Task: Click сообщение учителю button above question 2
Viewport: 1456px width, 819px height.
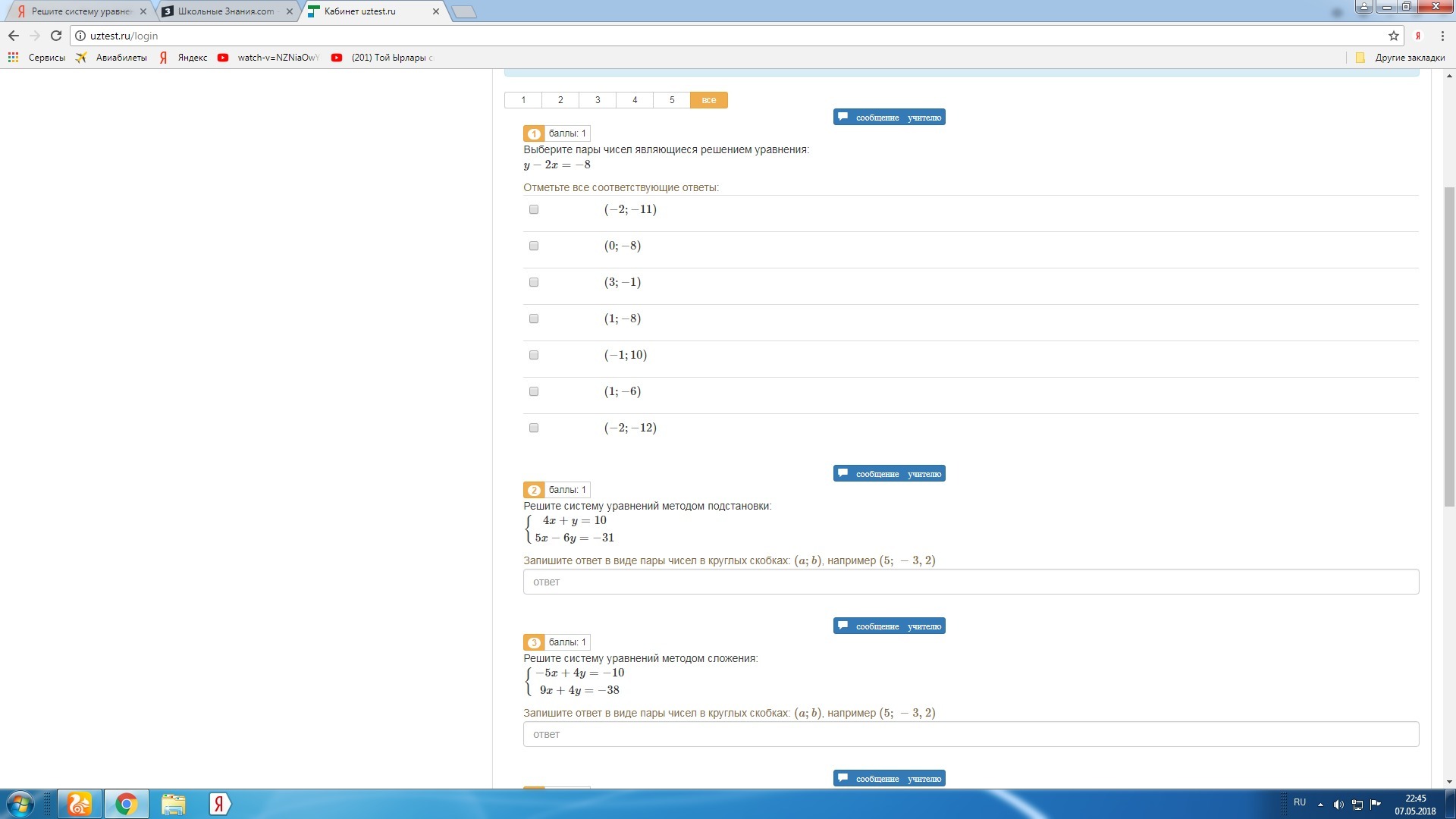Action: tap(889, 474)
